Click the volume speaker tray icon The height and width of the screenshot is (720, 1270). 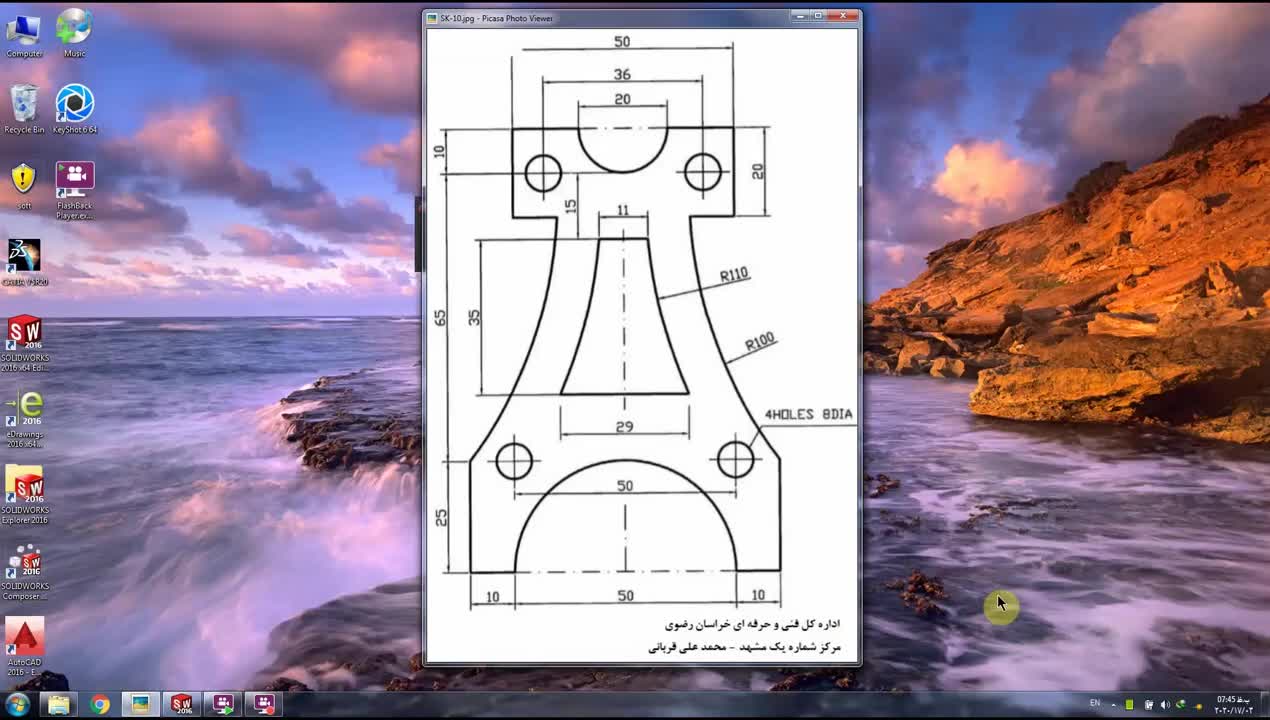(1164, 705)
